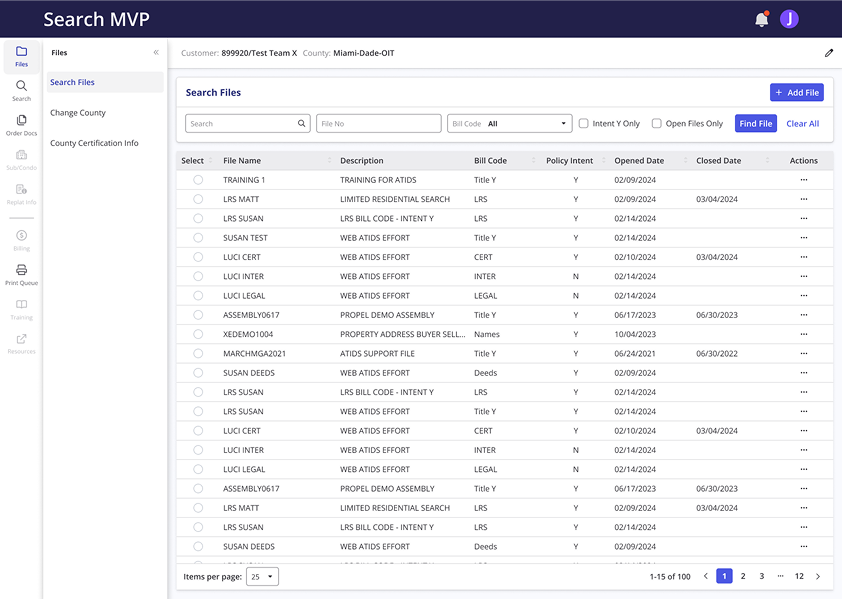Enable the Intent Y Only checkbox

click(x=584, y=124)
